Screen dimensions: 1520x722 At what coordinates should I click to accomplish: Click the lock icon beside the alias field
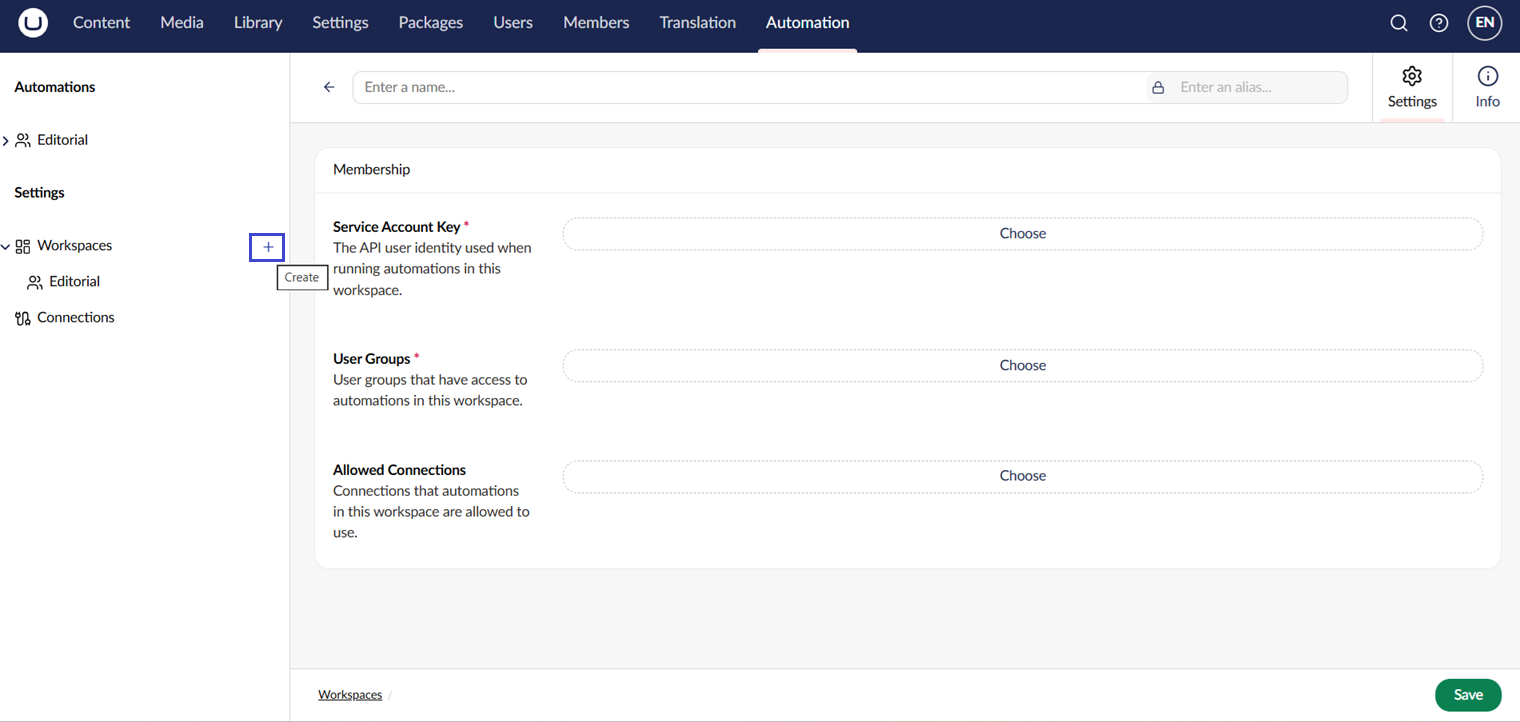tap(1158, 87)
